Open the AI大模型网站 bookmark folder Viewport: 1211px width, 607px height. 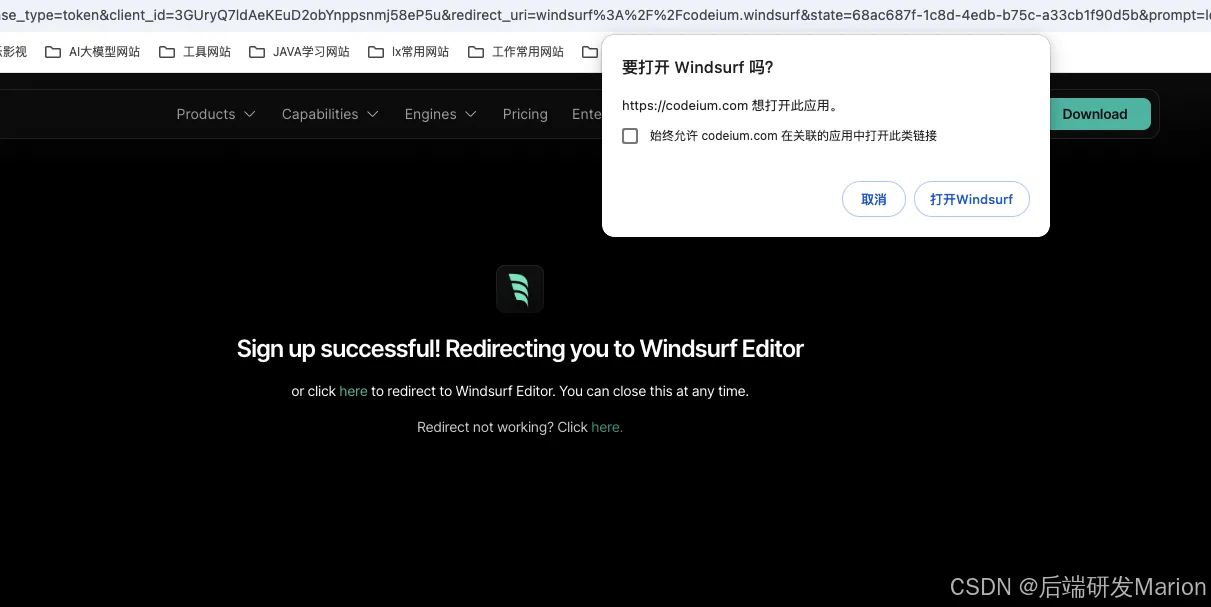(93, 52)
